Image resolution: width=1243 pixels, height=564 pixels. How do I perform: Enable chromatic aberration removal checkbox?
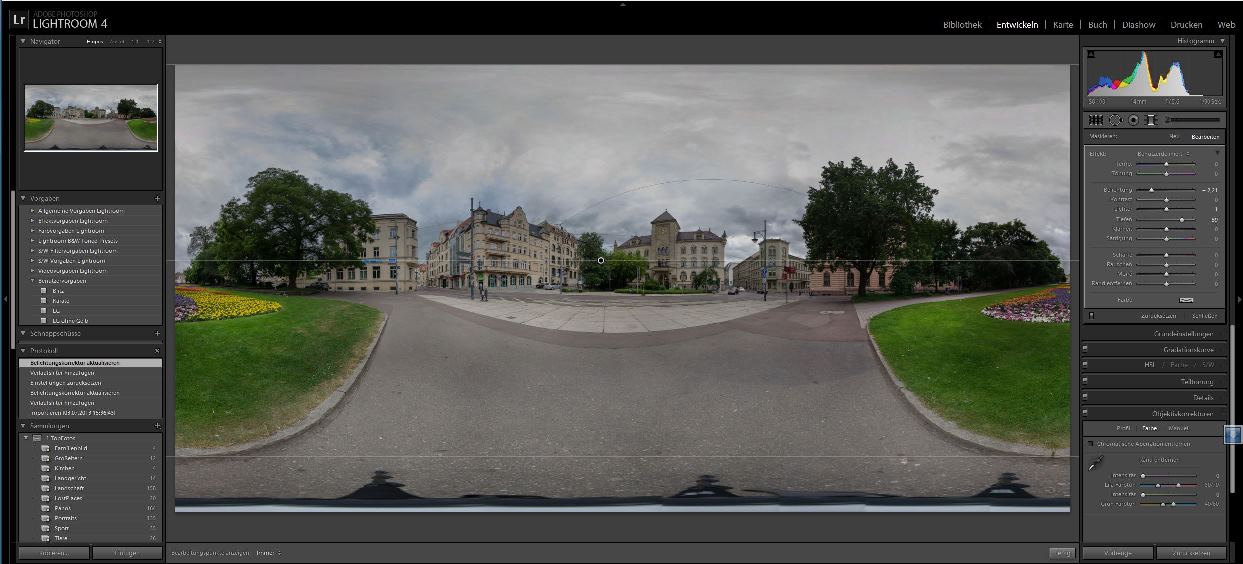pos(1090,443)
